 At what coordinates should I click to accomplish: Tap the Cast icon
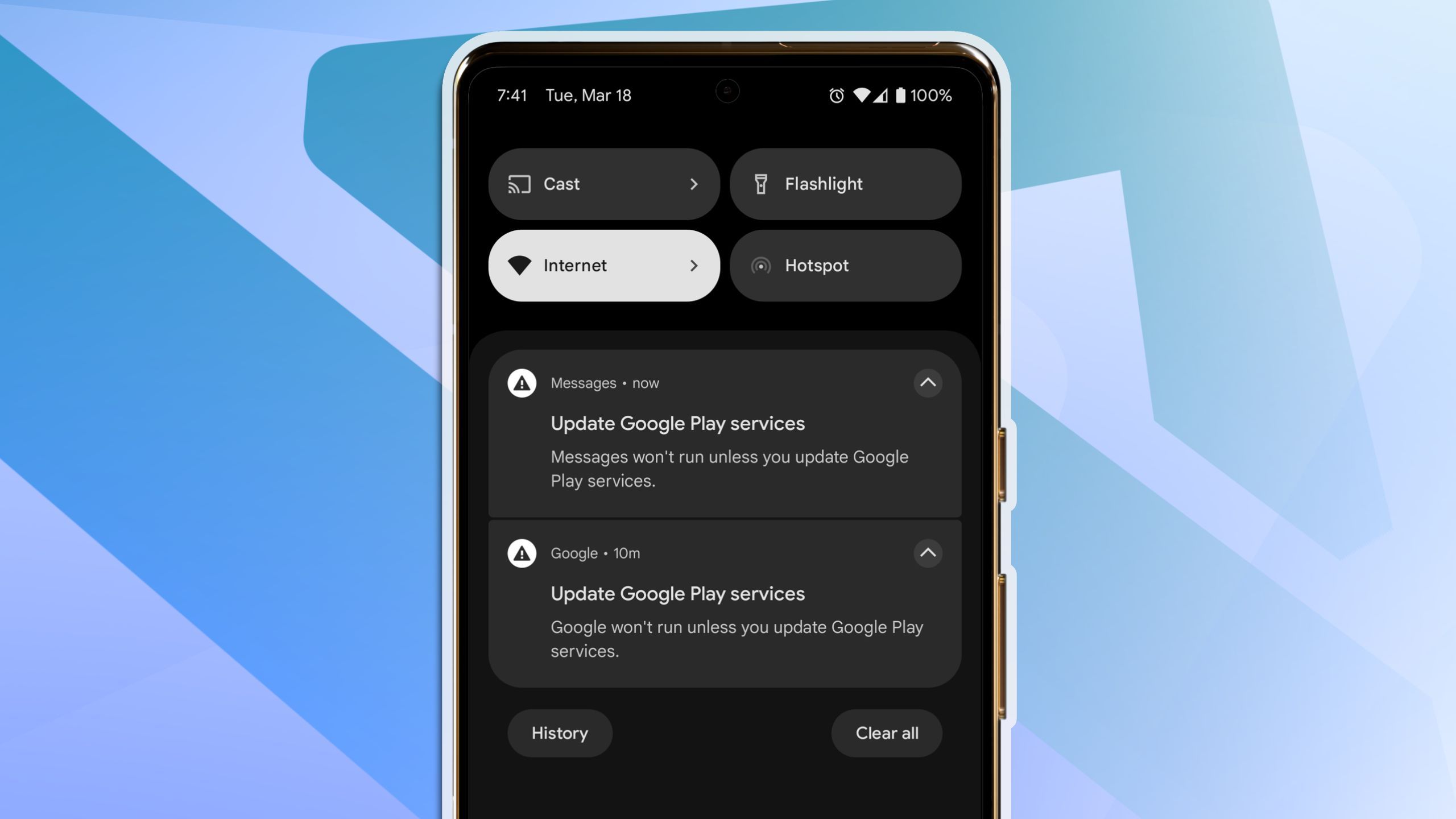coord(519,184)
